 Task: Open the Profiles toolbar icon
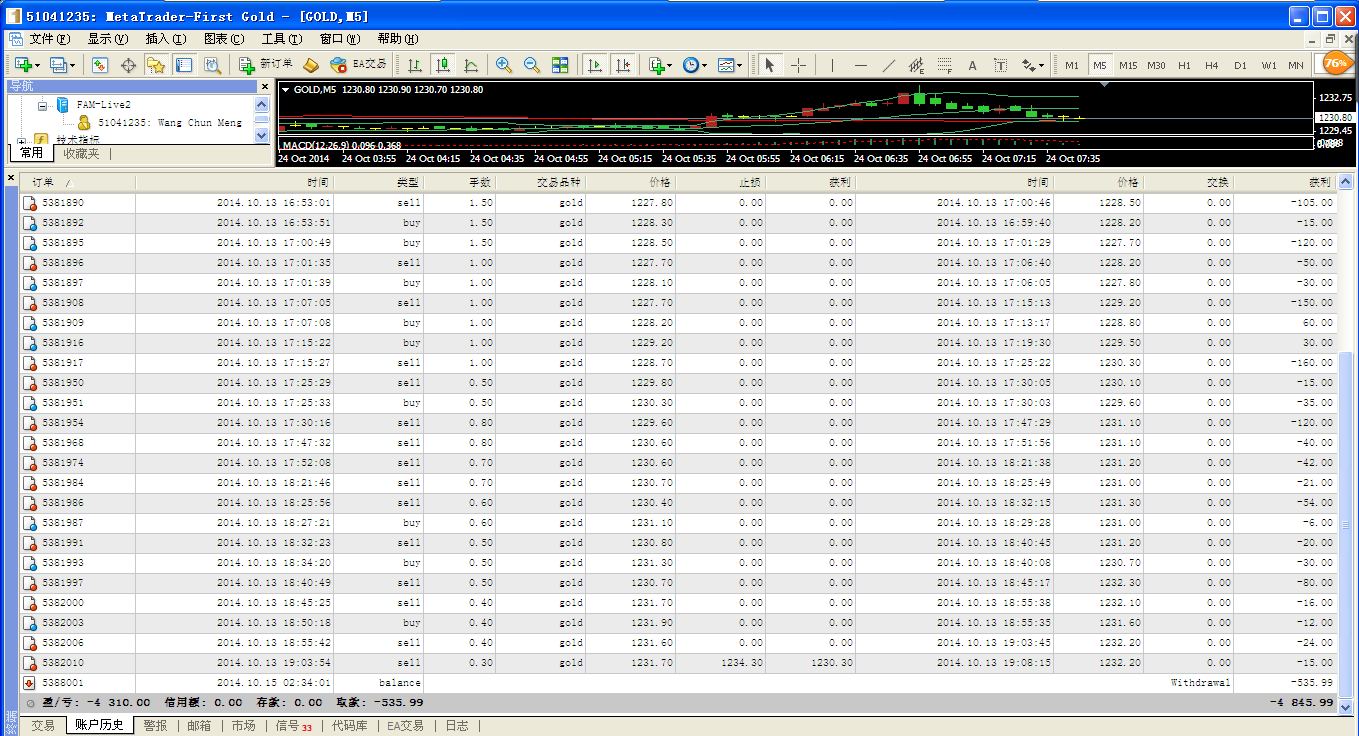pyautogui.click(x=61, y=65)
